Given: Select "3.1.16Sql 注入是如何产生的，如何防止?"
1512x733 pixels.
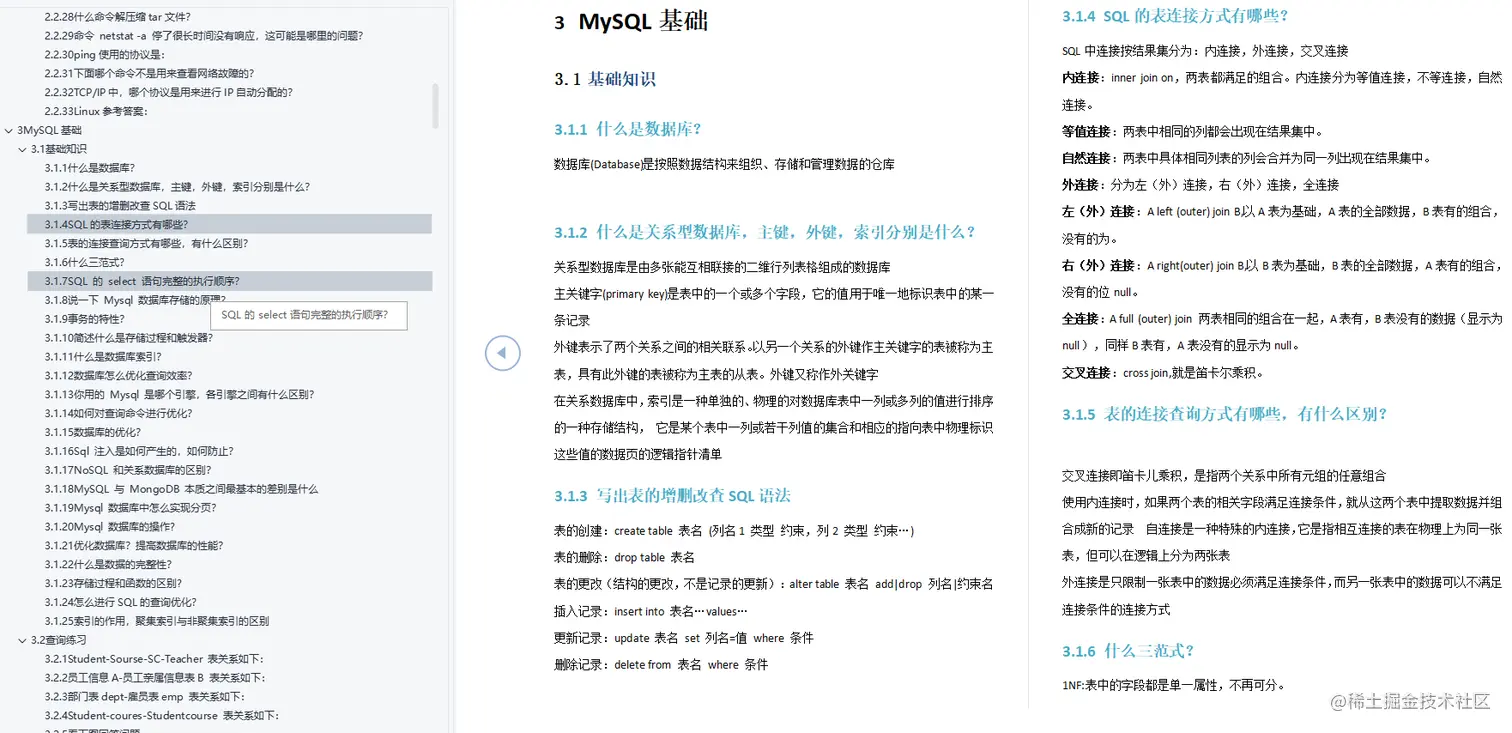Looking at the screenshot, I should 140,451.
